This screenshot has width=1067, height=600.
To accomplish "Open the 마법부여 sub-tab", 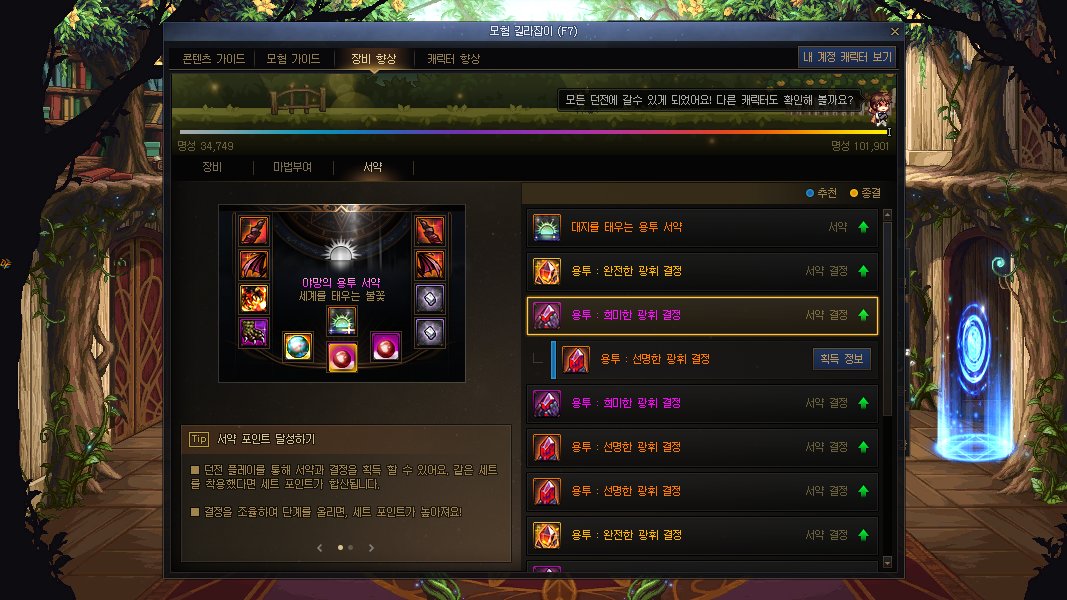I will pos(293,167).
